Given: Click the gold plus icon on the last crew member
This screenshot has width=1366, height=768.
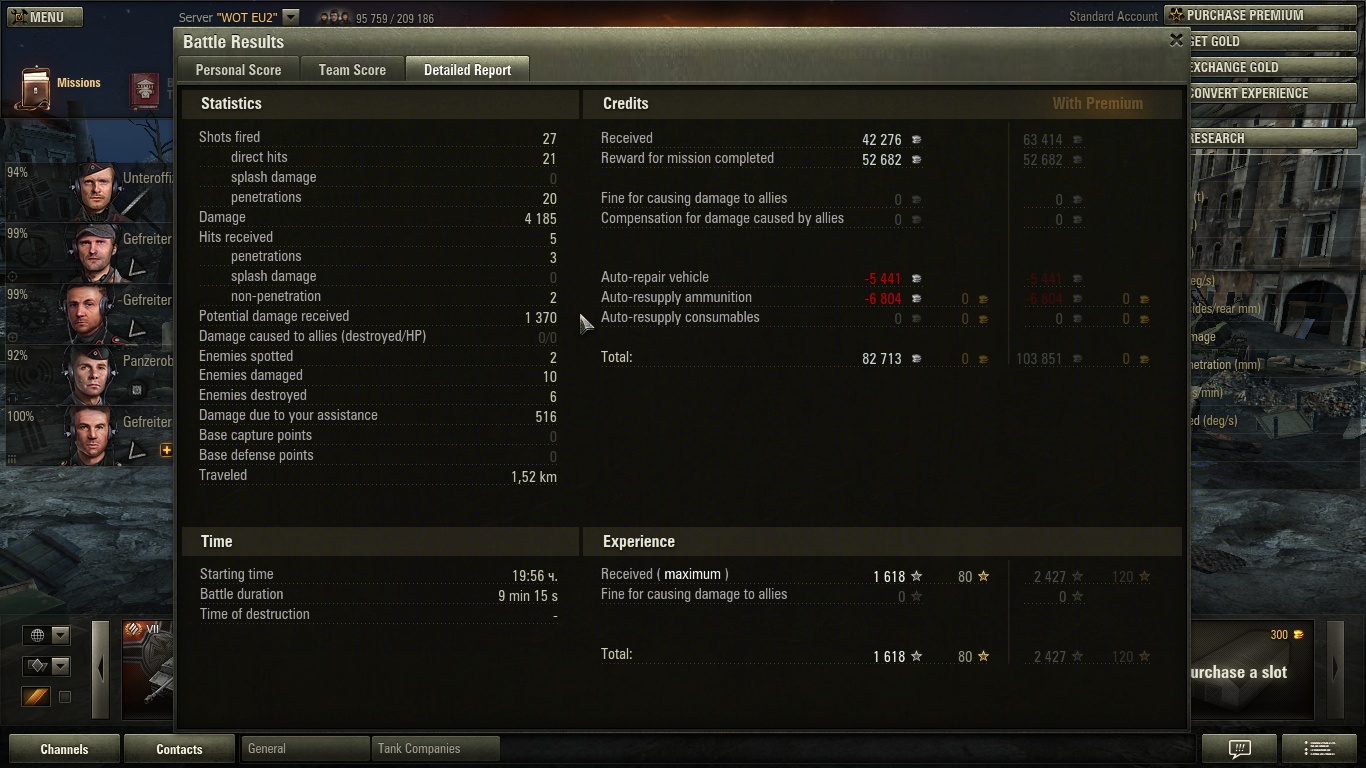Looking at the screenshot, I should click(166, 450).
